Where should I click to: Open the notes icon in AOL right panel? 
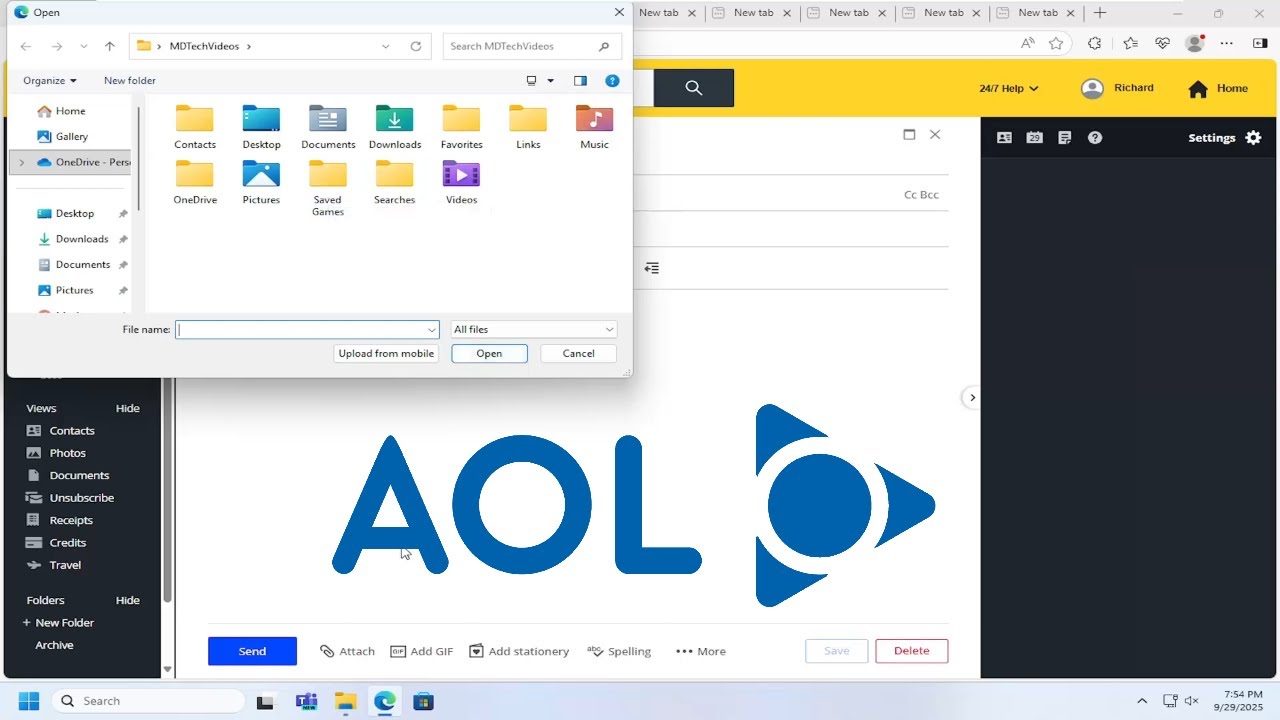point(1064,138)
